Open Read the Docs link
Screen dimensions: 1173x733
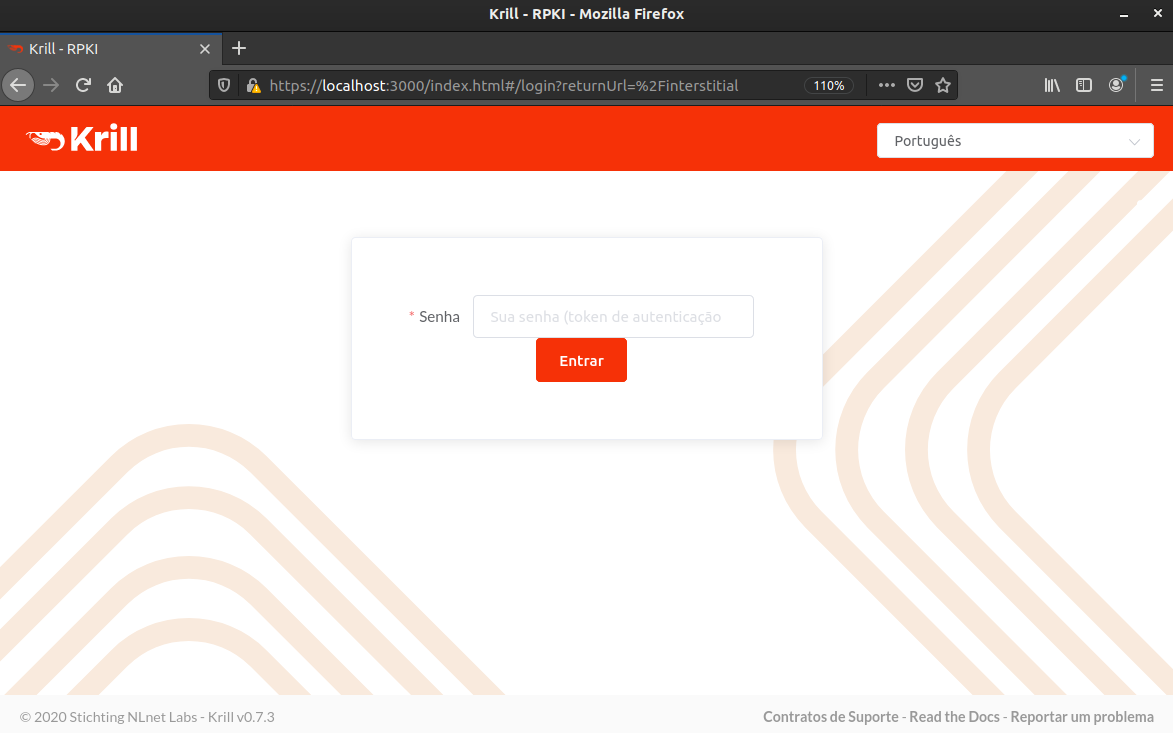954,717
